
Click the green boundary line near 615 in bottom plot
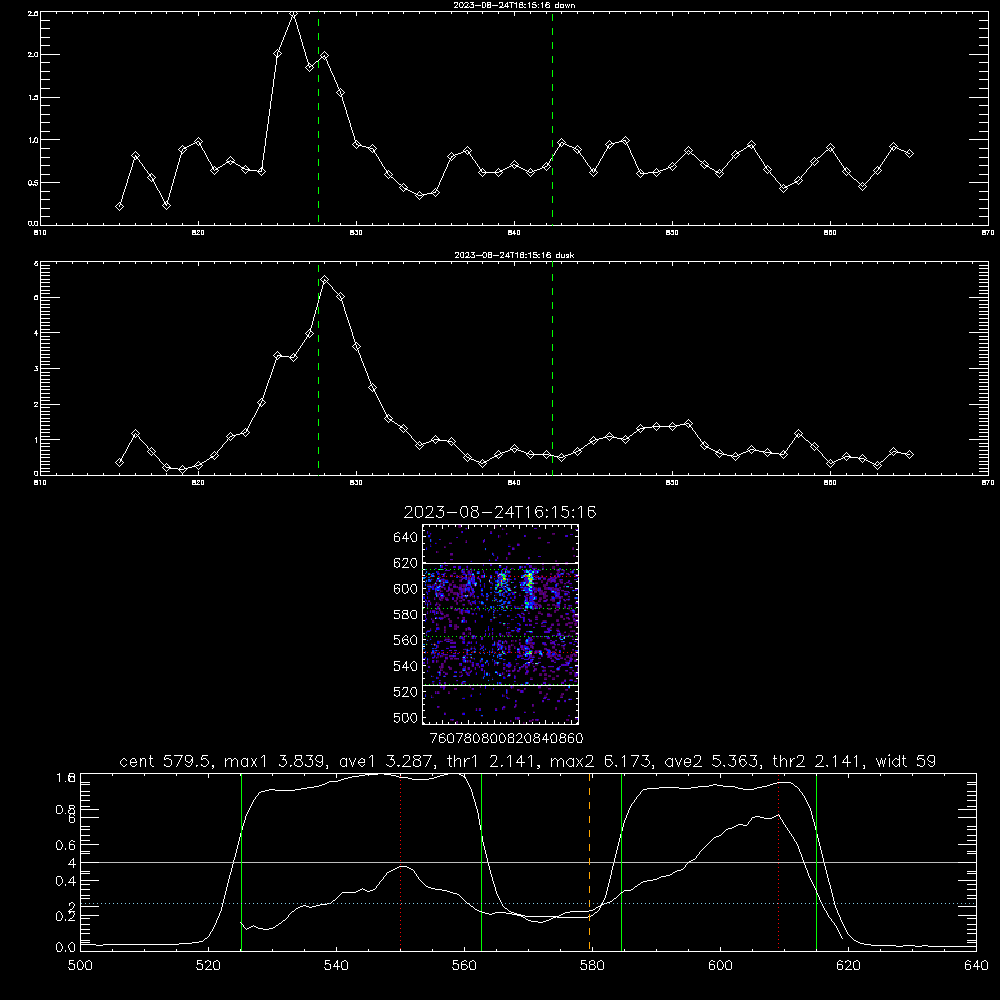coord(816,861)
